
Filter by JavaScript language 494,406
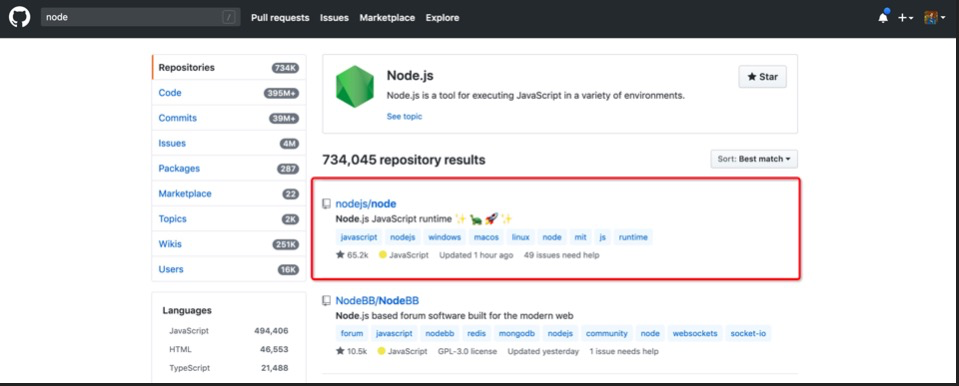click(229, 330)
